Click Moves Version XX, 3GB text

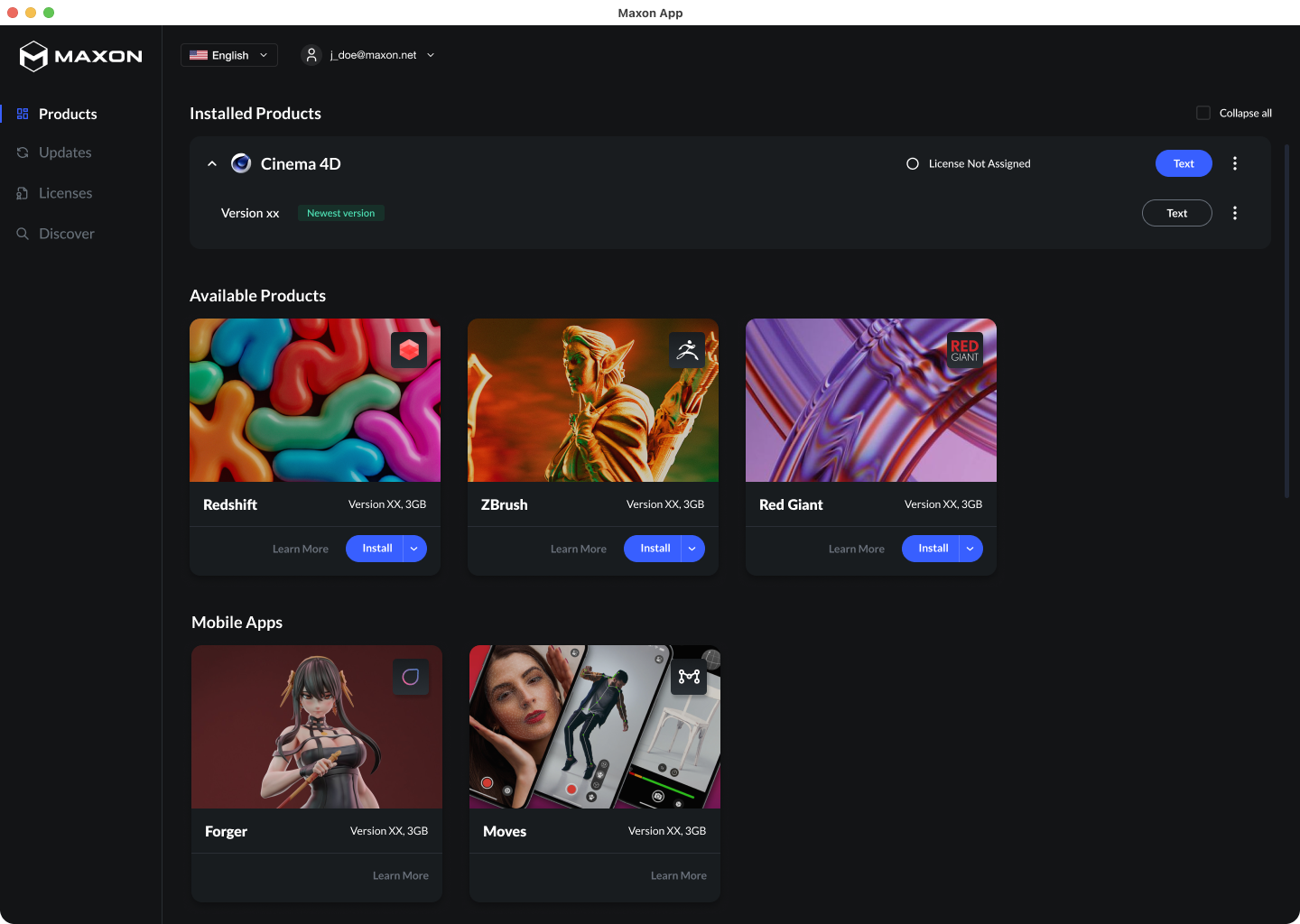point(667,831)
